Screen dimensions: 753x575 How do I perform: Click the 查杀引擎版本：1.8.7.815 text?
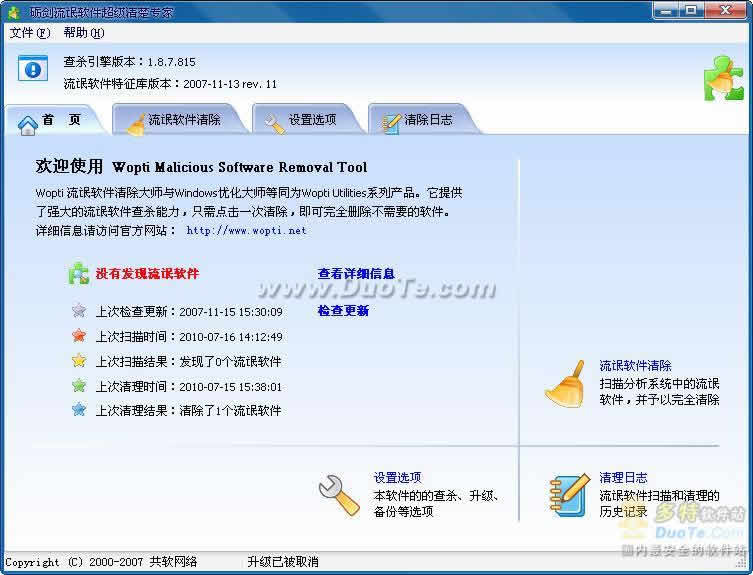coord(130,62)
